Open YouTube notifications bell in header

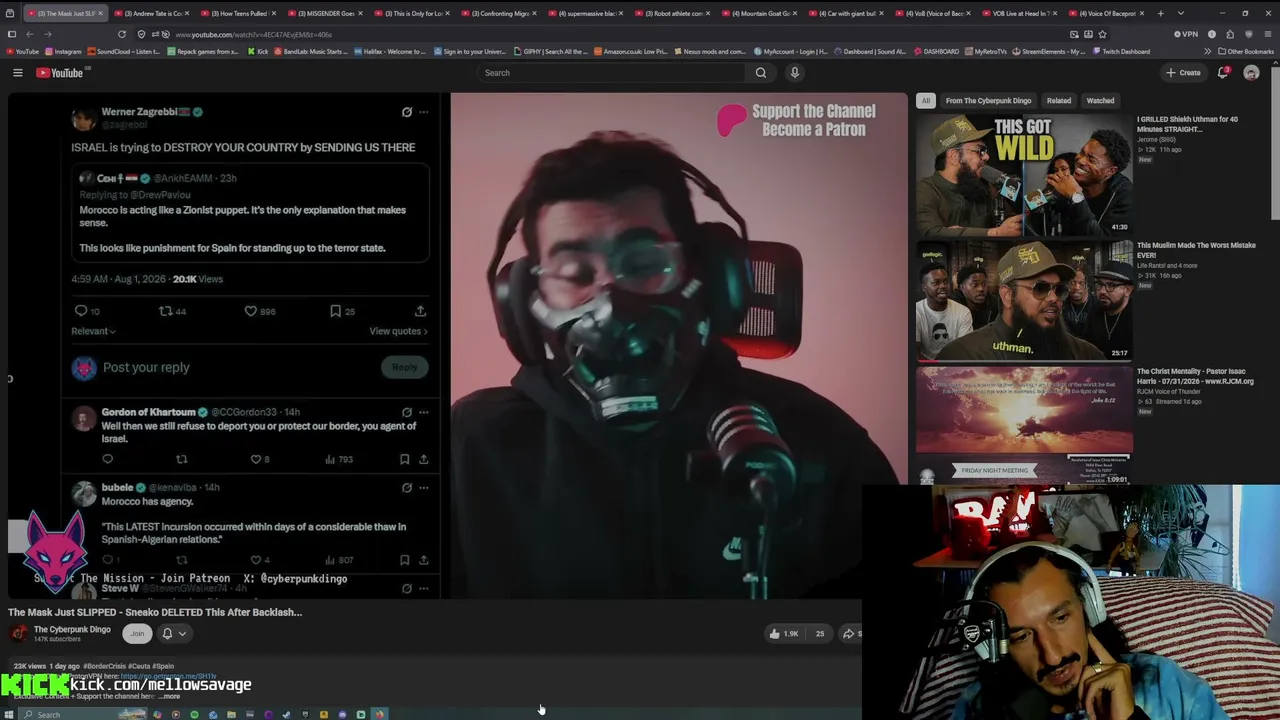[x=1223, y=73]
